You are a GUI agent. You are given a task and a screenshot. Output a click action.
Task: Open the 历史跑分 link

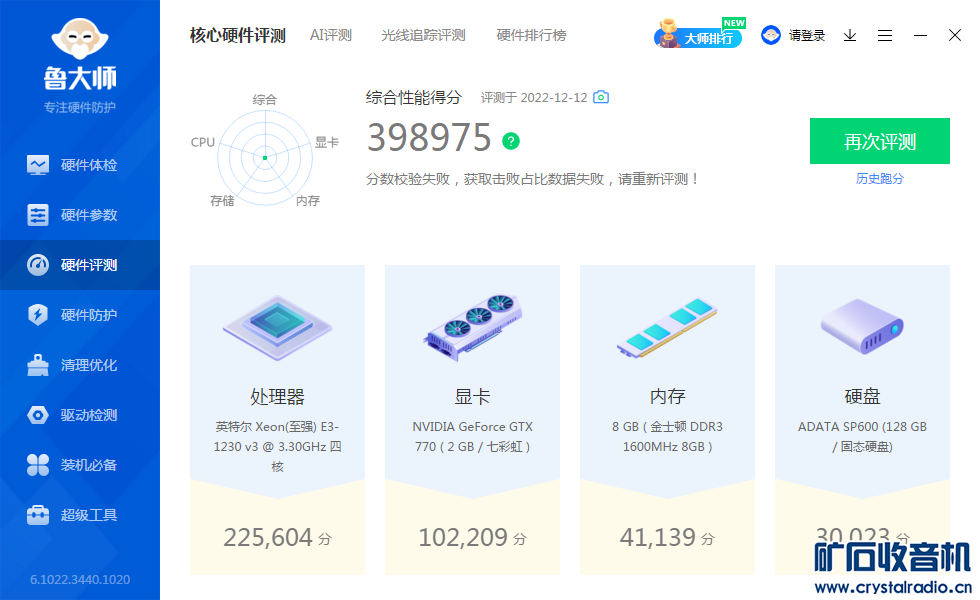click(x=880, y=179)
